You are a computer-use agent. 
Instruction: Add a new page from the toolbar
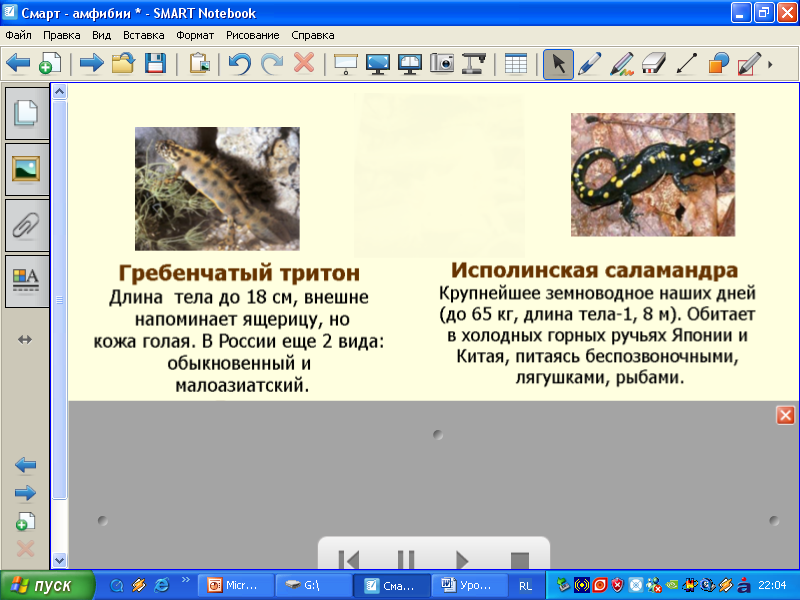click(x=49, y=64)
